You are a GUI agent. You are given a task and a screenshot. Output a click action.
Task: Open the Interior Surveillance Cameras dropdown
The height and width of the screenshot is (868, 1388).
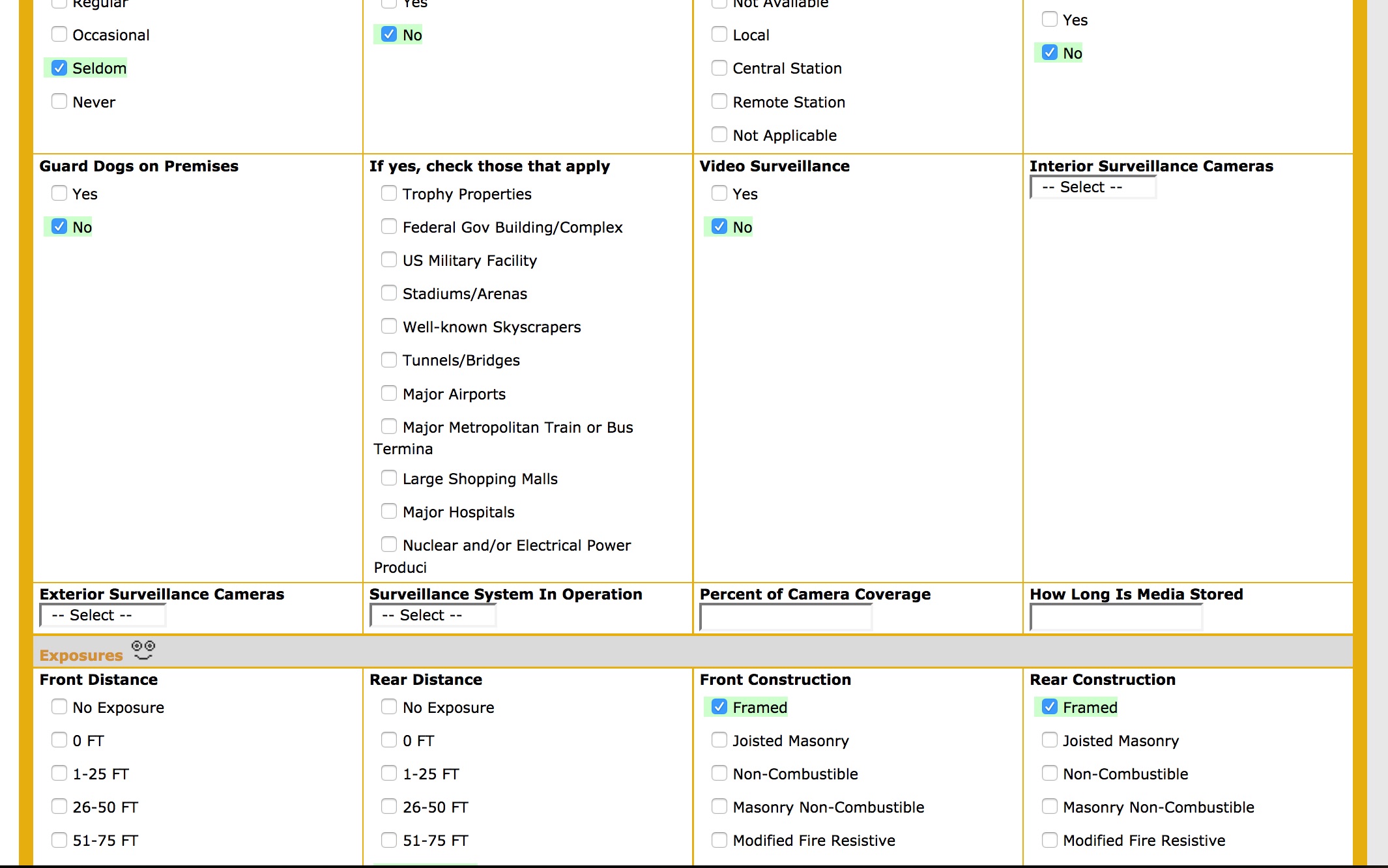pyautogui.click(x=1093, y=187)
